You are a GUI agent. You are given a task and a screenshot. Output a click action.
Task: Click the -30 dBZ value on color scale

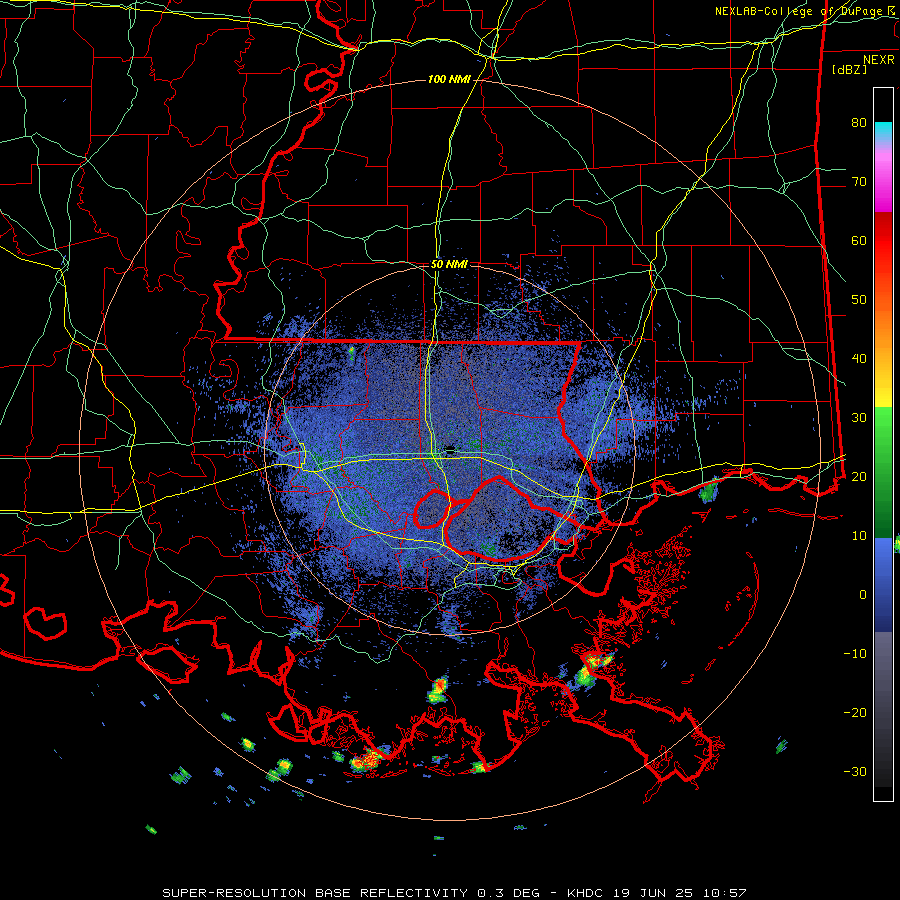855,771
